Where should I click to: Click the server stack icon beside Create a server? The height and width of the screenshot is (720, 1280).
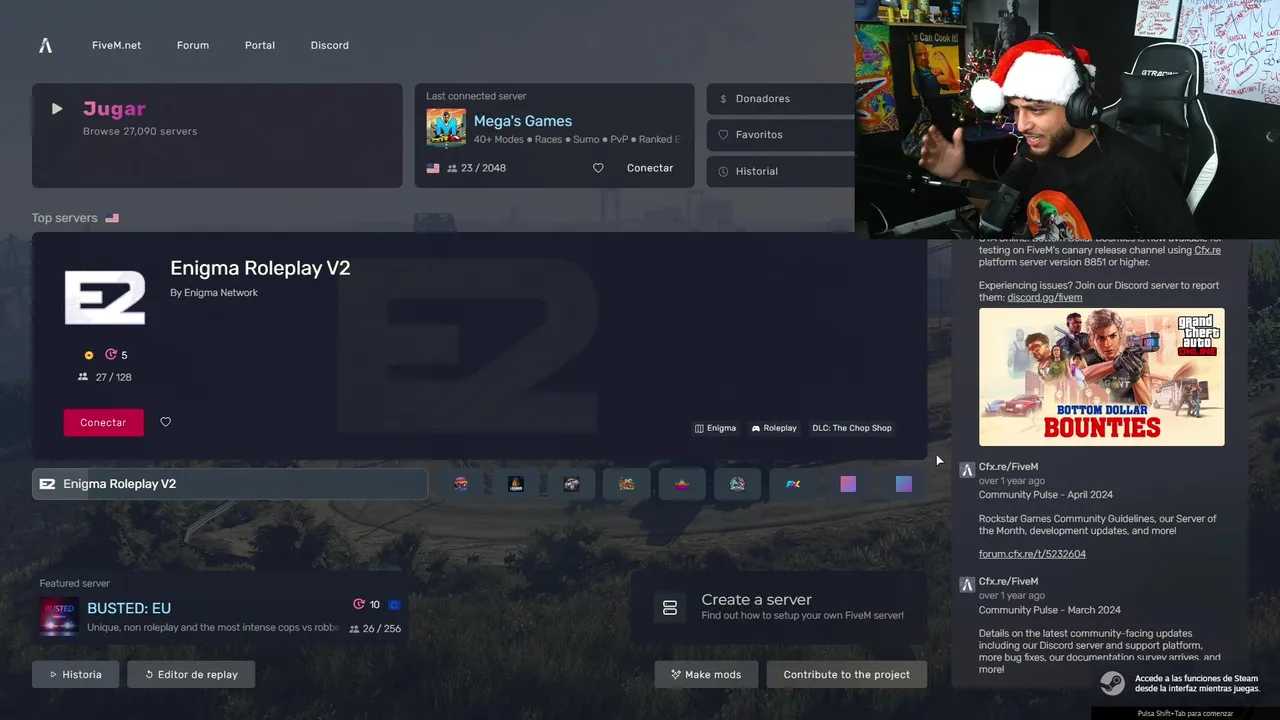point(670,607)
